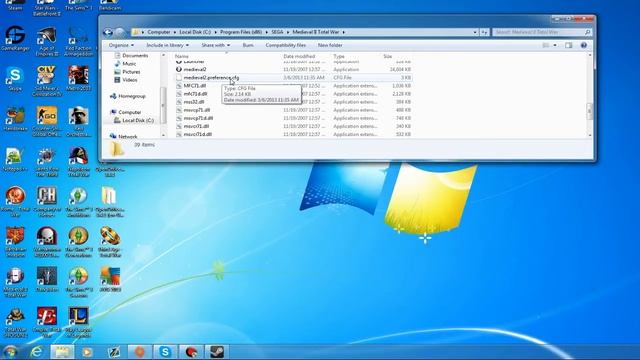Open the Organize dropdown menu
Image resolution: width=640 pixels, height=360 pixels.
coord(121,45)
